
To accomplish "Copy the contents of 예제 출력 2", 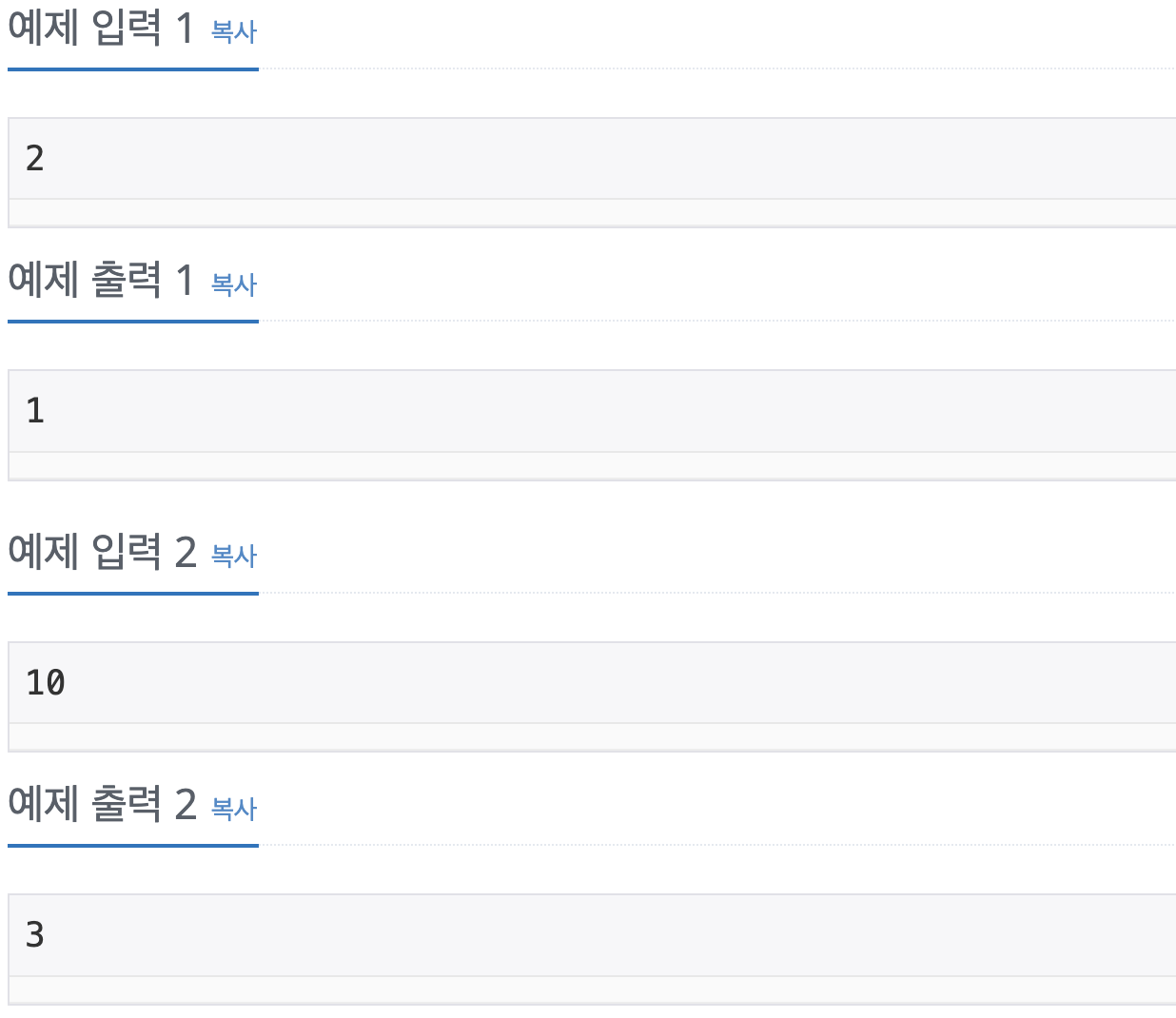I will point(234,808).
